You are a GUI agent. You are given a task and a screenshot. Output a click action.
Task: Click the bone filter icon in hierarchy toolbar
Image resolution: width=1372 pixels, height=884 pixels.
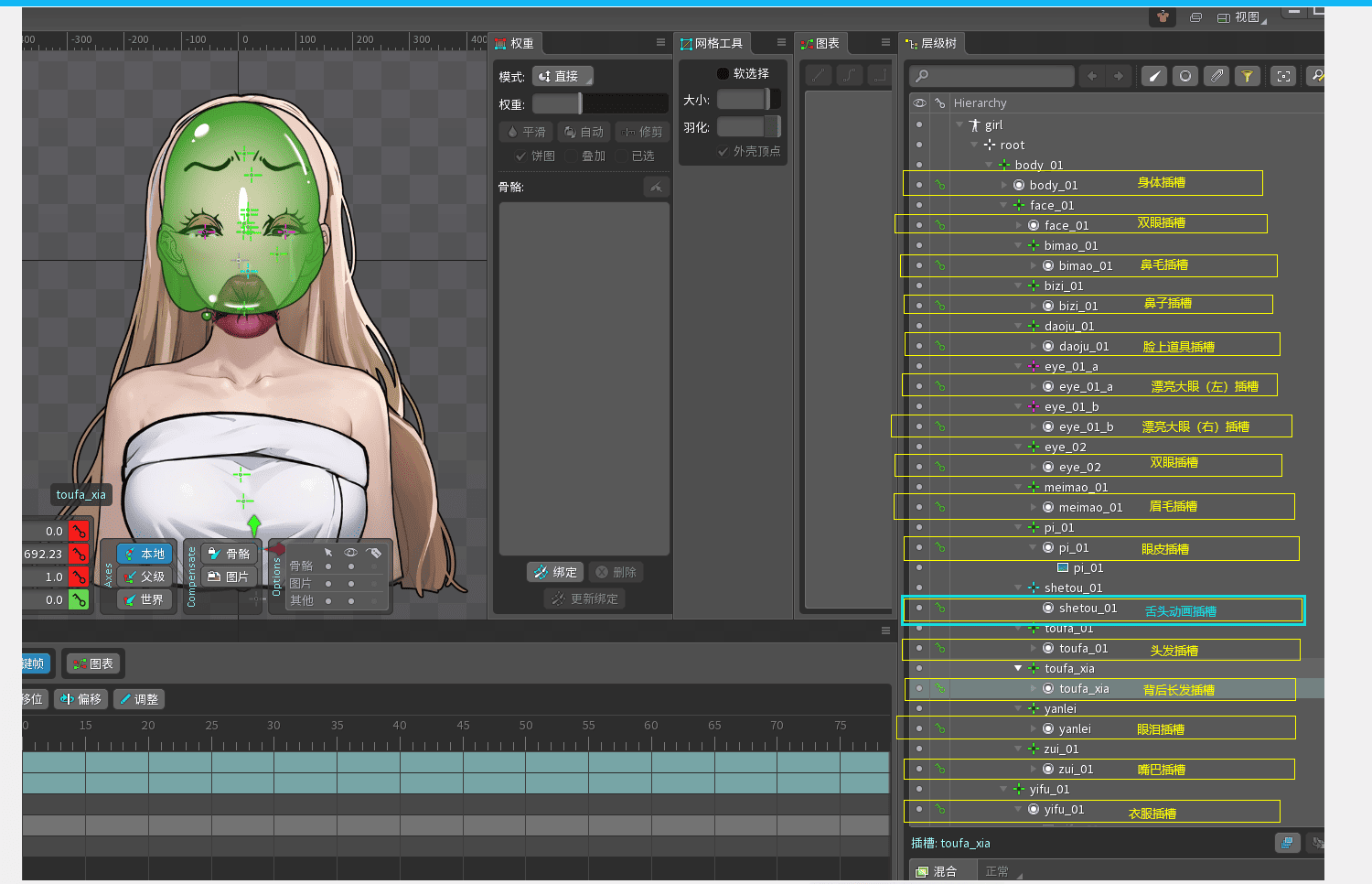point(1154,76)
